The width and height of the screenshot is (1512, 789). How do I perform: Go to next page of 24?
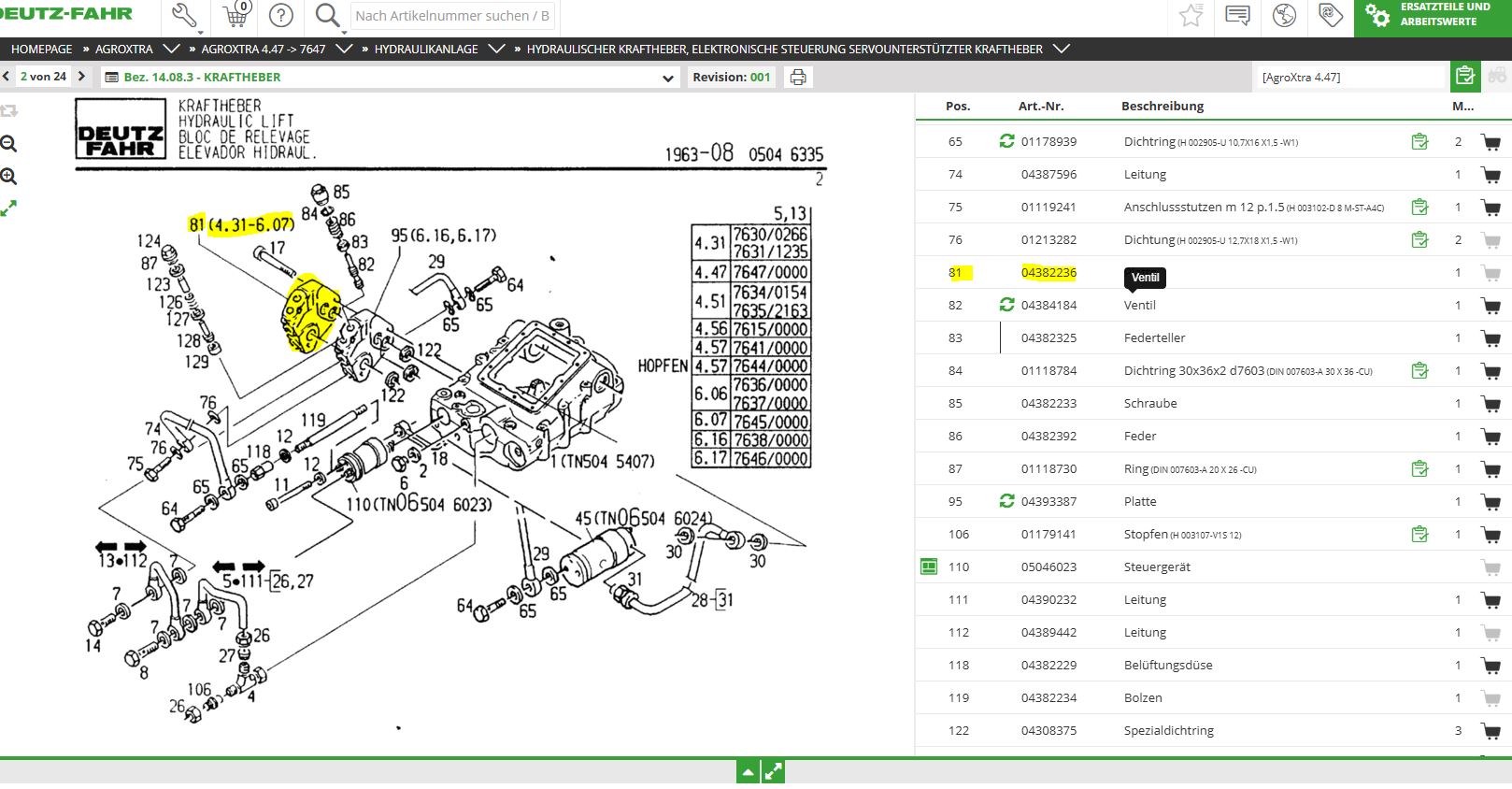[82, 77]
